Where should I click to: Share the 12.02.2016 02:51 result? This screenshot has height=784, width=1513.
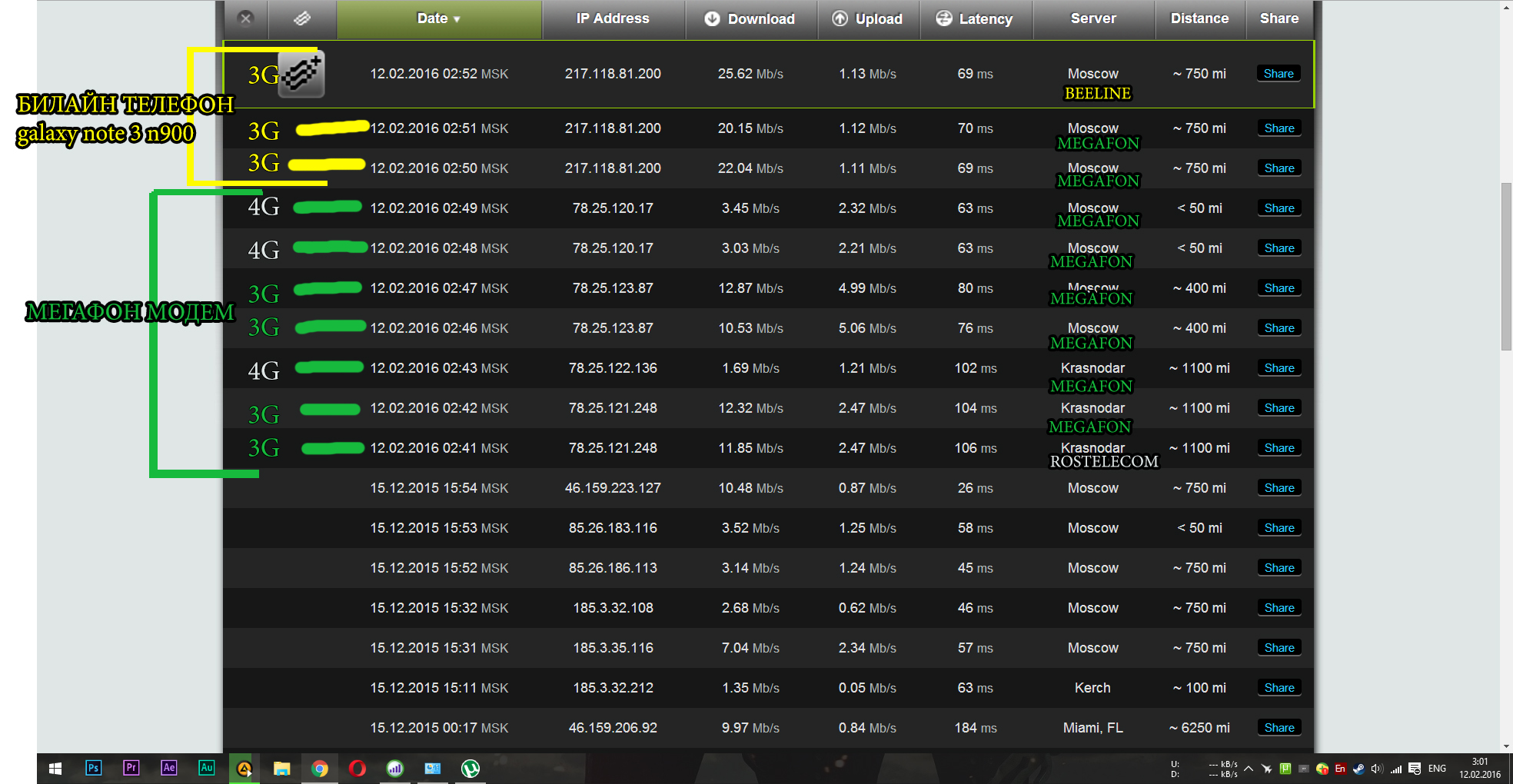[x=1279, y=128]
